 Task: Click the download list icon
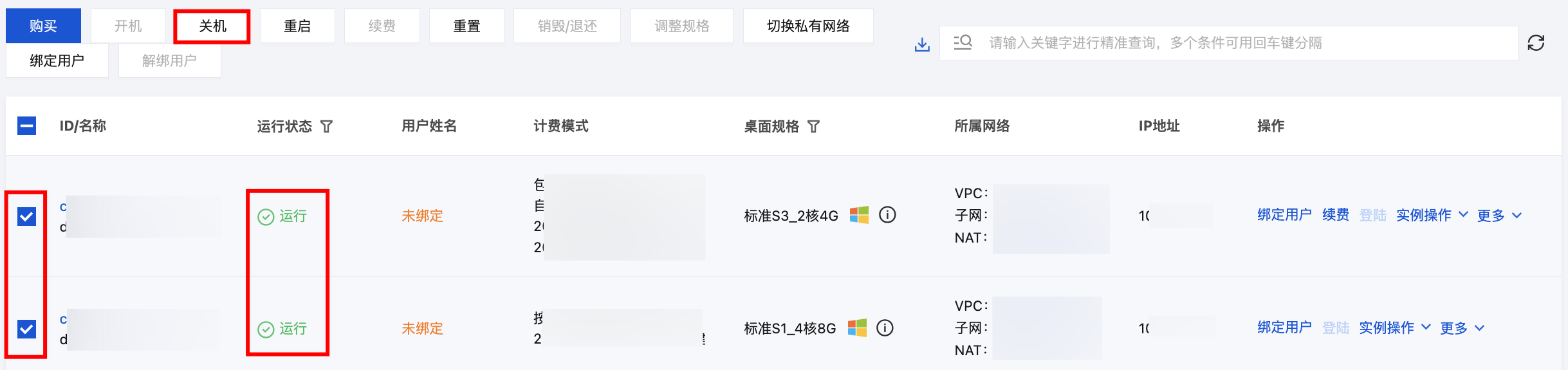point(922,44)
